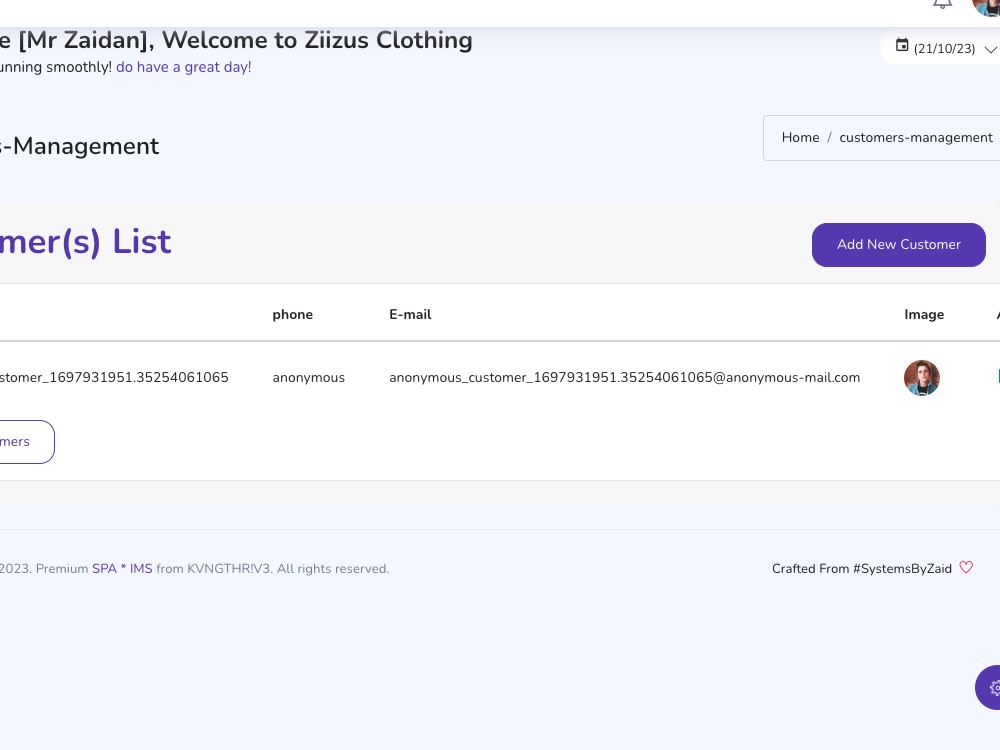Click the Add New Customer button

[899, 245]
